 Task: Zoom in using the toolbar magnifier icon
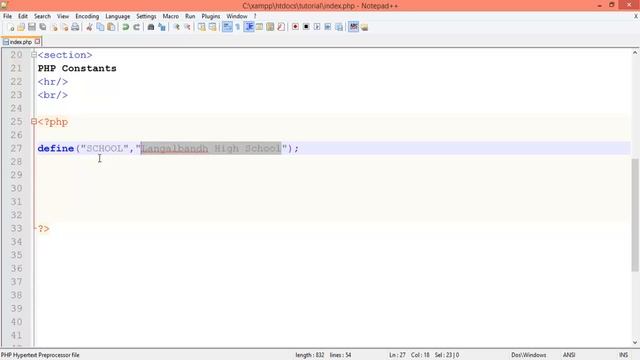(x=176, y=27)
